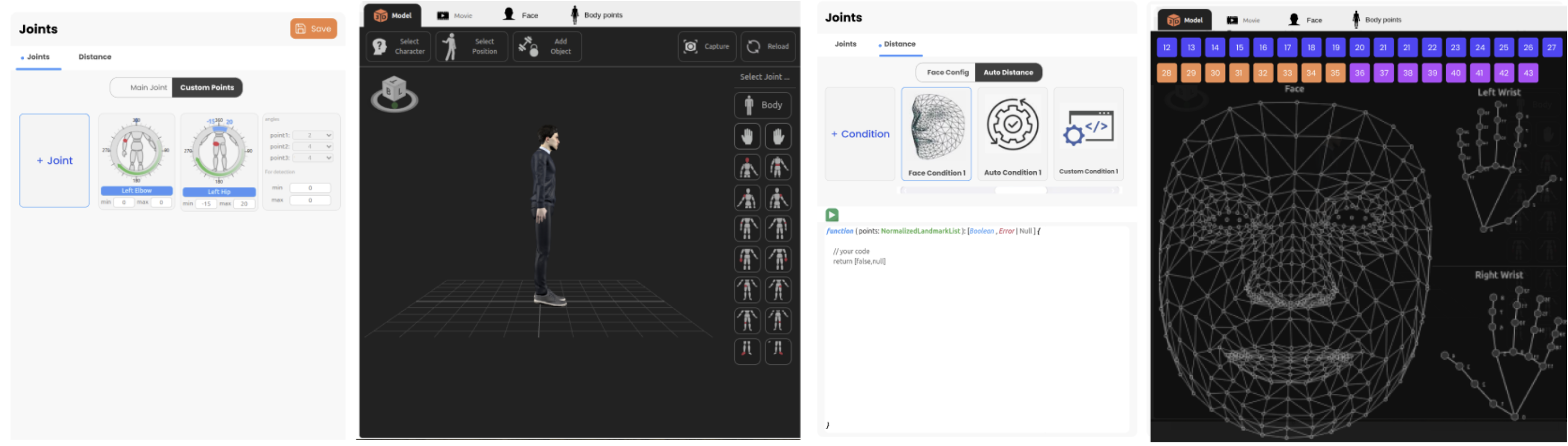
Task: Open the Distance tab beside the Save button
Action: (x=95, y=57)
